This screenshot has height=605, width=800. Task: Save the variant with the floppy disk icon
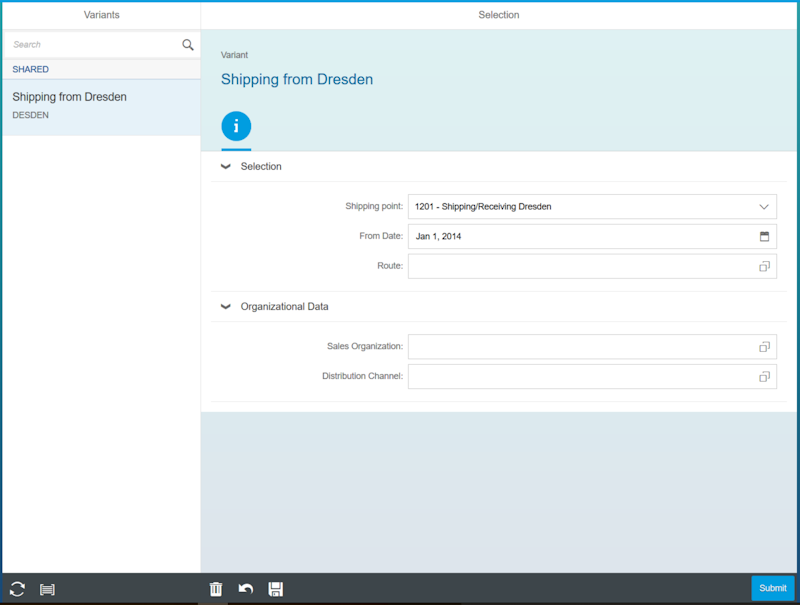coord(276,589)
